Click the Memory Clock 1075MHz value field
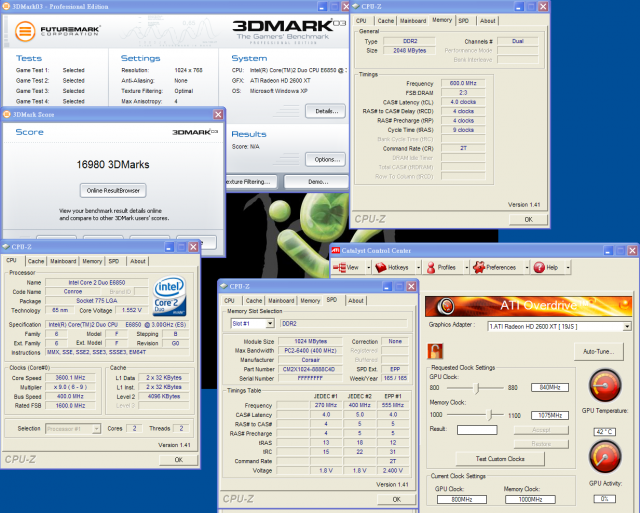This screenshot has width=640, height=513. click(550, 415)
